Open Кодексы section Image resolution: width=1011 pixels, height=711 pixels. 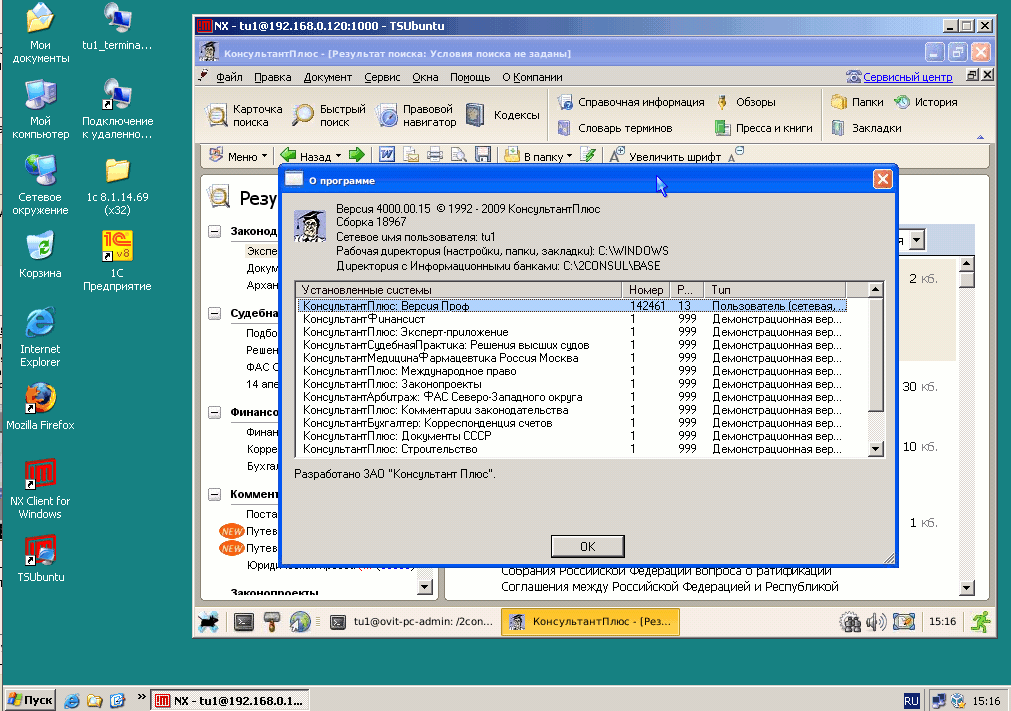click(503, 115)
